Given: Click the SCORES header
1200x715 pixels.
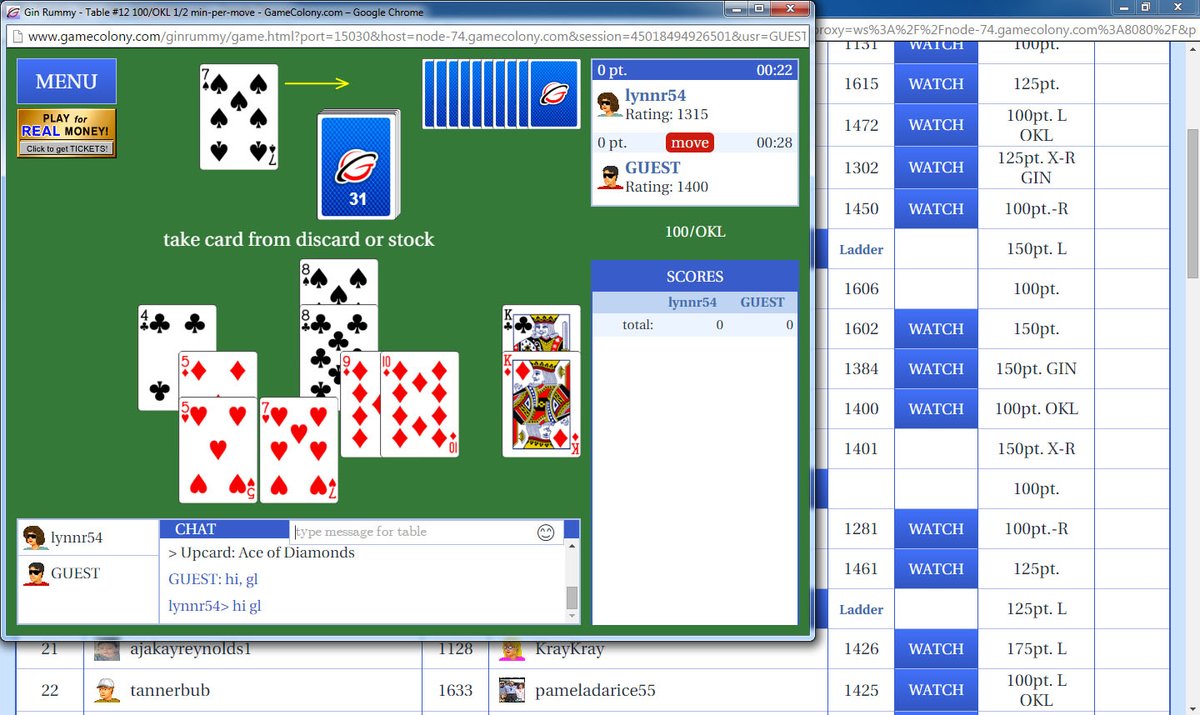Looking at the screenshot, I should click(x=695, y=276).
